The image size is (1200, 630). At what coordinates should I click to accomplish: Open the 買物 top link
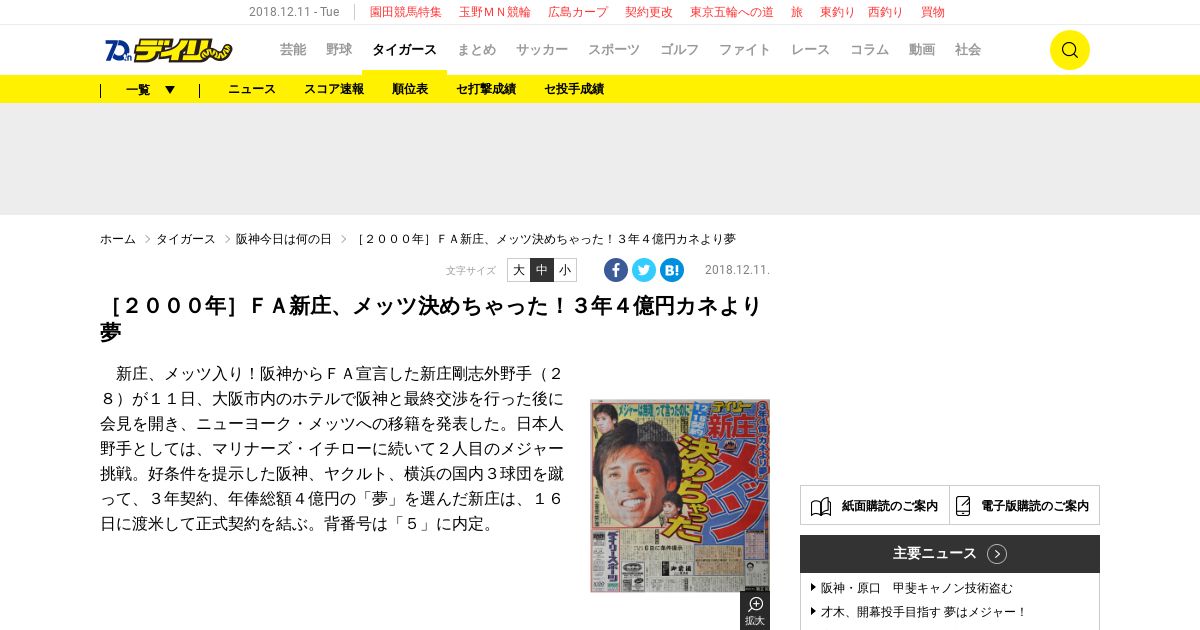point(933,12)
